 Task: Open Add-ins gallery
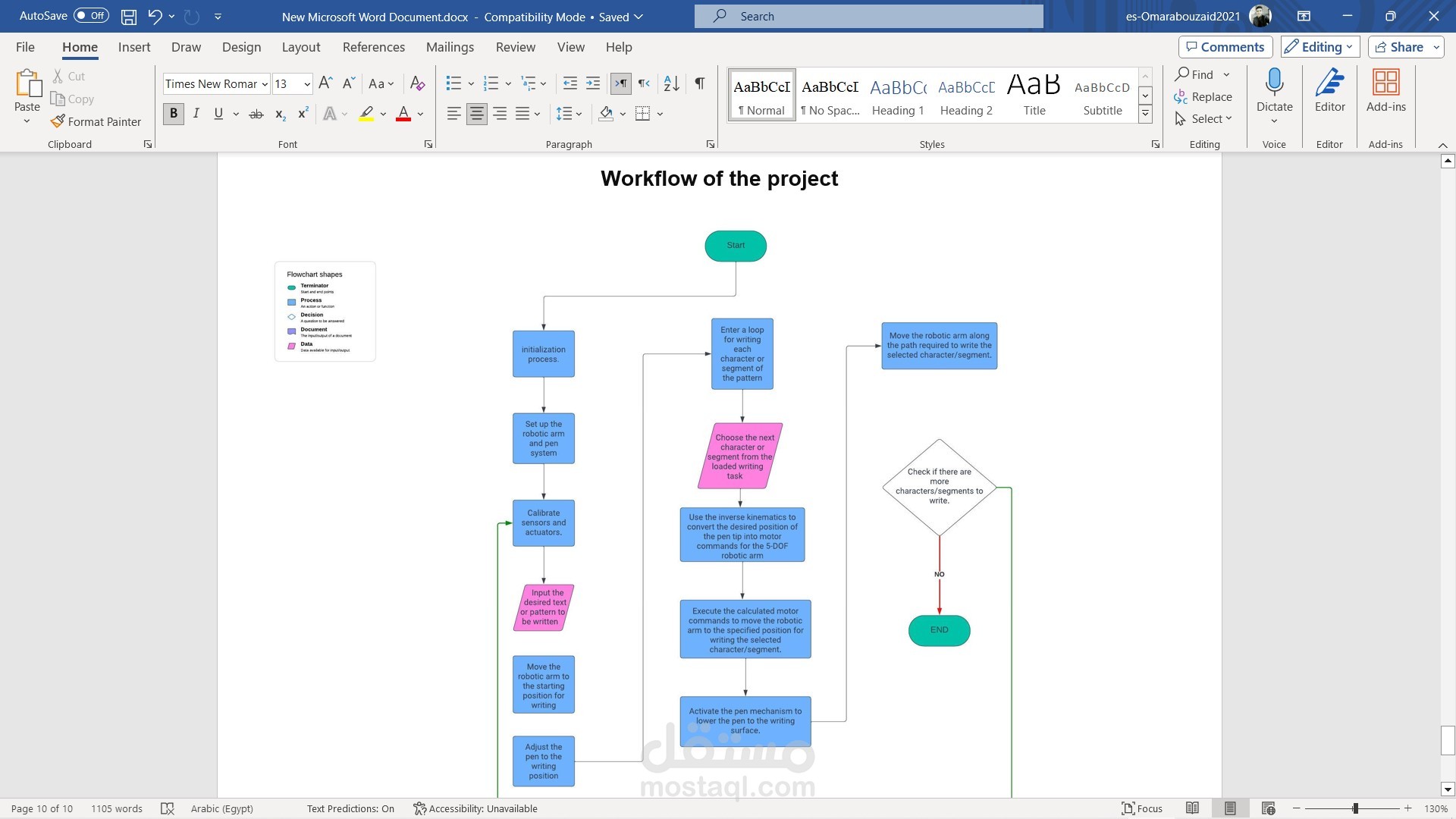[x=1386, y=91]
